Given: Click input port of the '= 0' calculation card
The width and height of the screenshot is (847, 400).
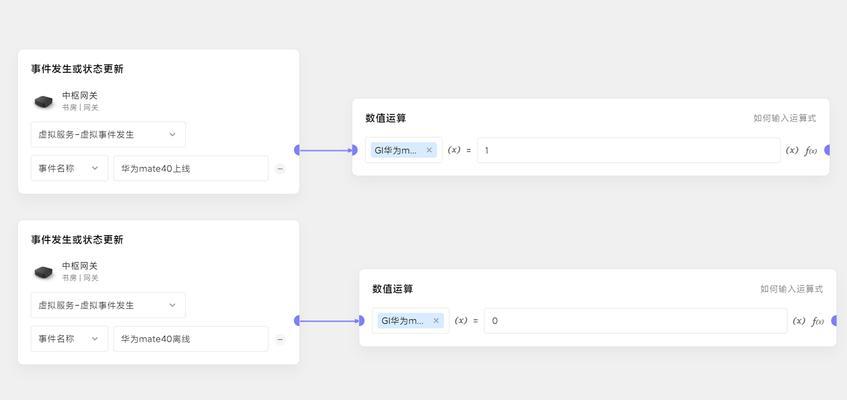Looking at the screenshot, I should click(361, 321).
